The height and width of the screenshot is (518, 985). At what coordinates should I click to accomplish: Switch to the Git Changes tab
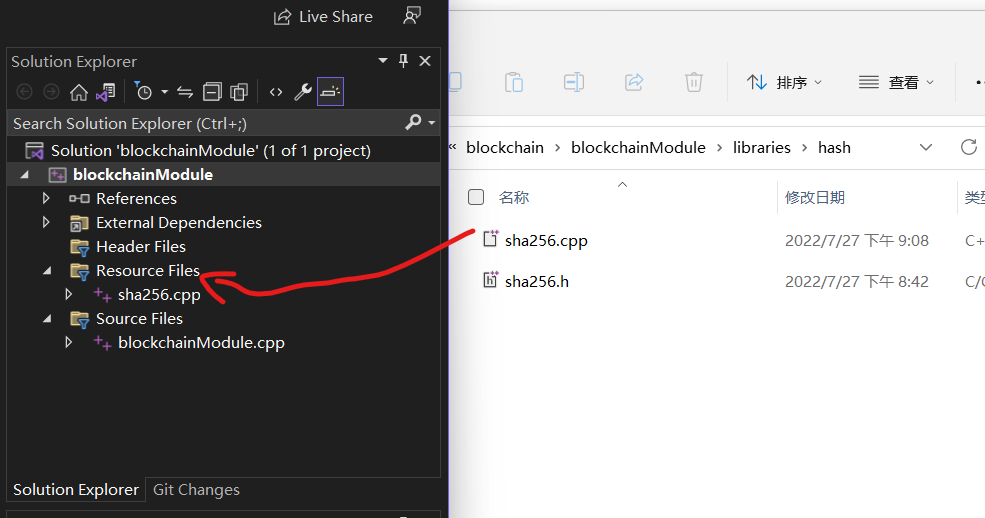pos(197,490)
